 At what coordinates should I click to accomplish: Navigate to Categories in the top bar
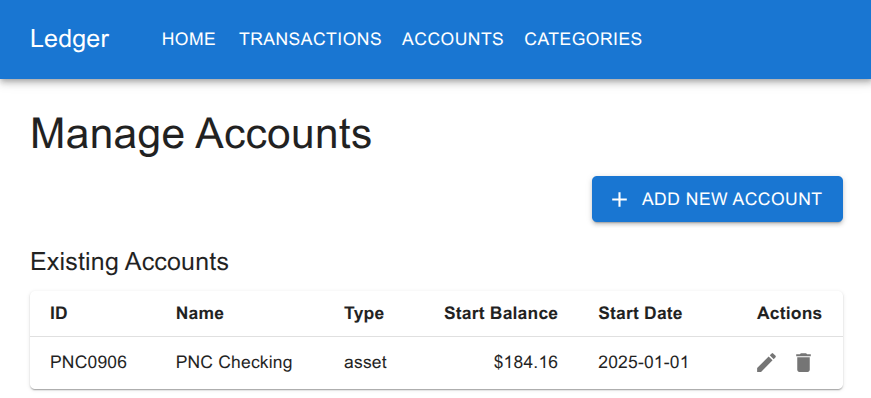click(583, 39)
